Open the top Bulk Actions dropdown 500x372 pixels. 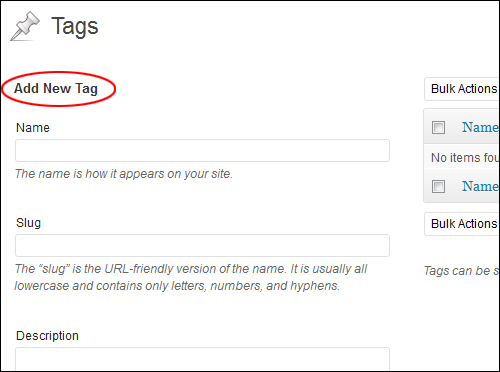[x=462, y=89]
